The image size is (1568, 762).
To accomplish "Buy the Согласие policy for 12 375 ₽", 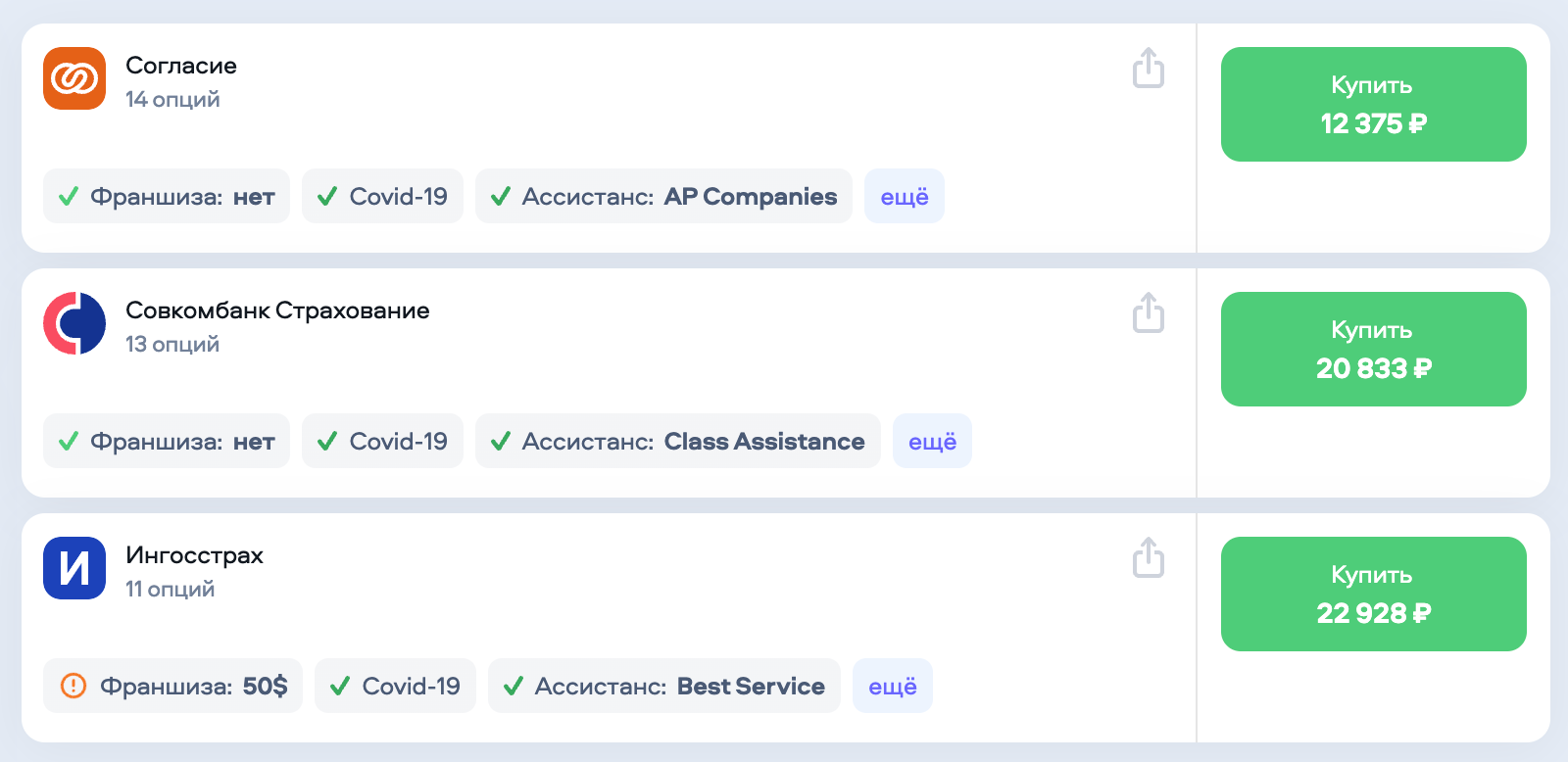I will tap(1373, 105).
